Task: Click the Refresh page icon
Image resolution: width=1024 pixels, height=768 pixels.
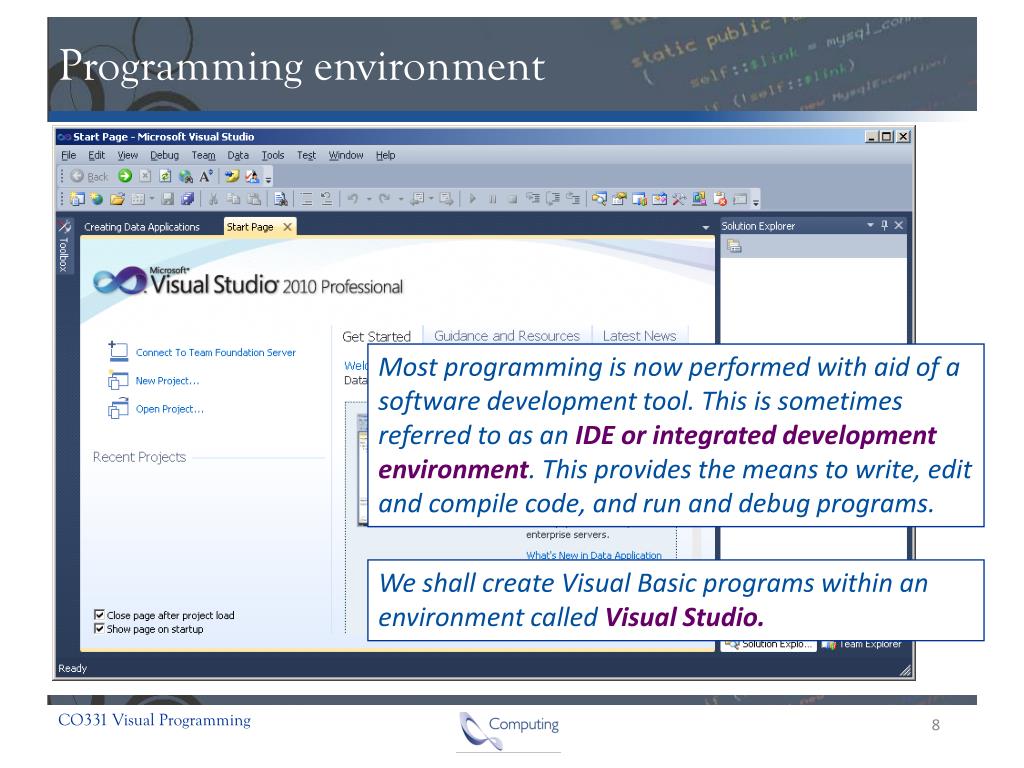Action: tap(165, 176)
